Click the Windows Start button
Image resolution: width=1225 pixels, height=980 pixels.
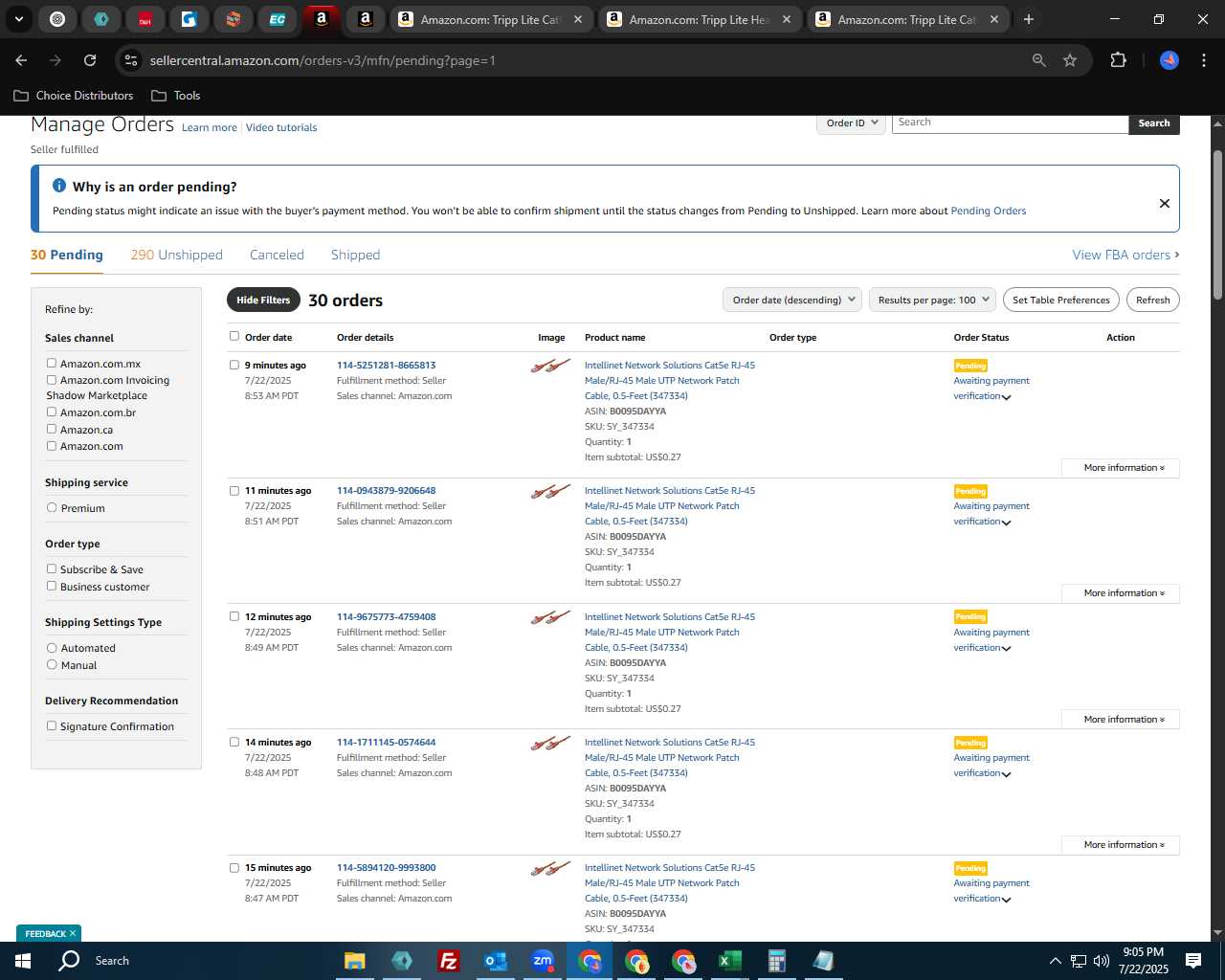point(23,961)
